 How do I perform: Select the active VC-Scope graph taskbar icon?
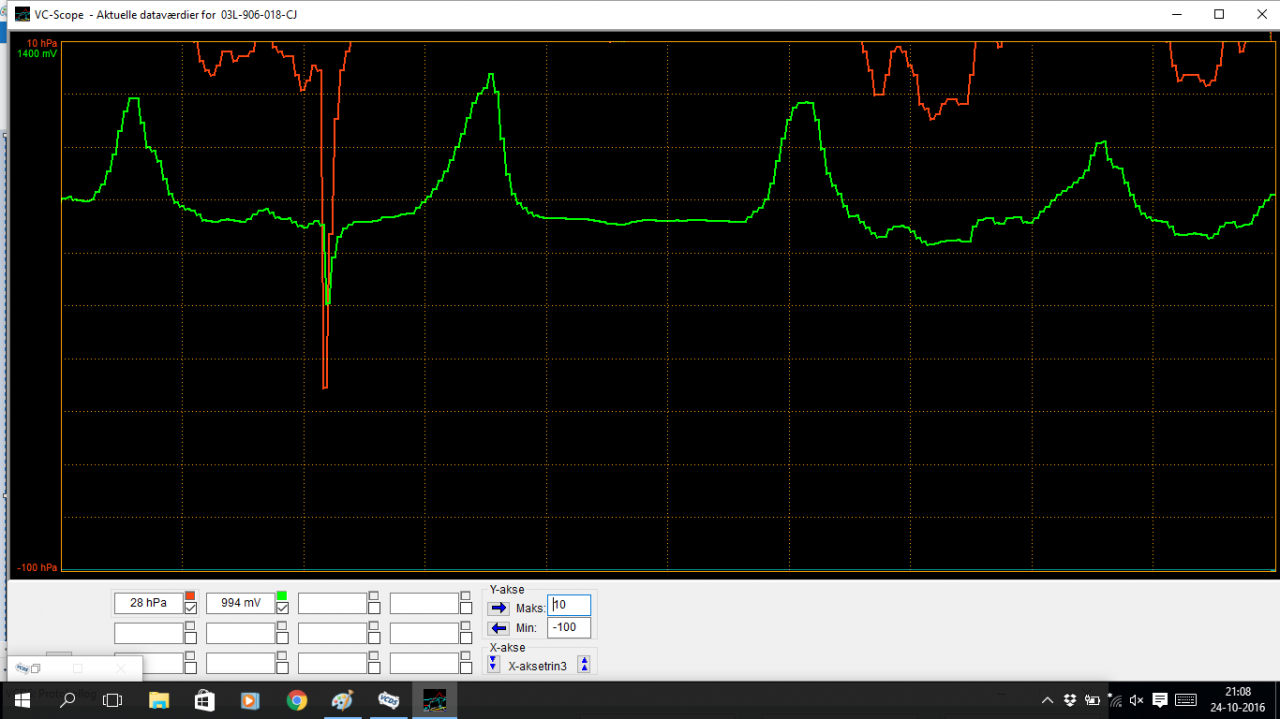[434, 700]
